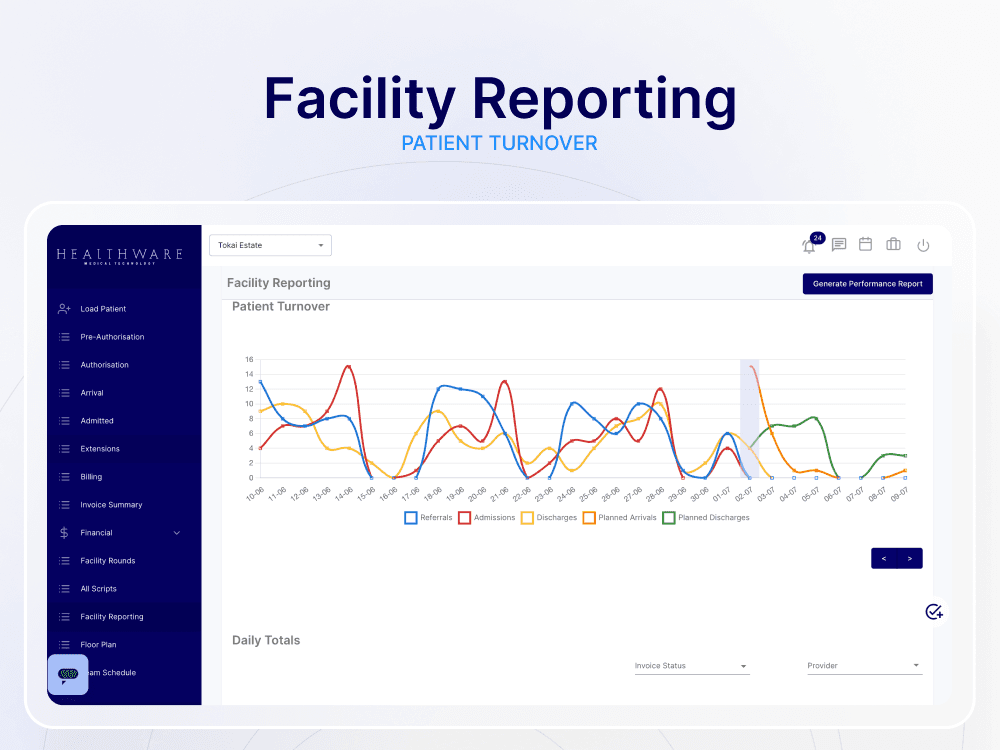
Task: Click the Patient Turnover chart title
Action: tap(281, 307)
